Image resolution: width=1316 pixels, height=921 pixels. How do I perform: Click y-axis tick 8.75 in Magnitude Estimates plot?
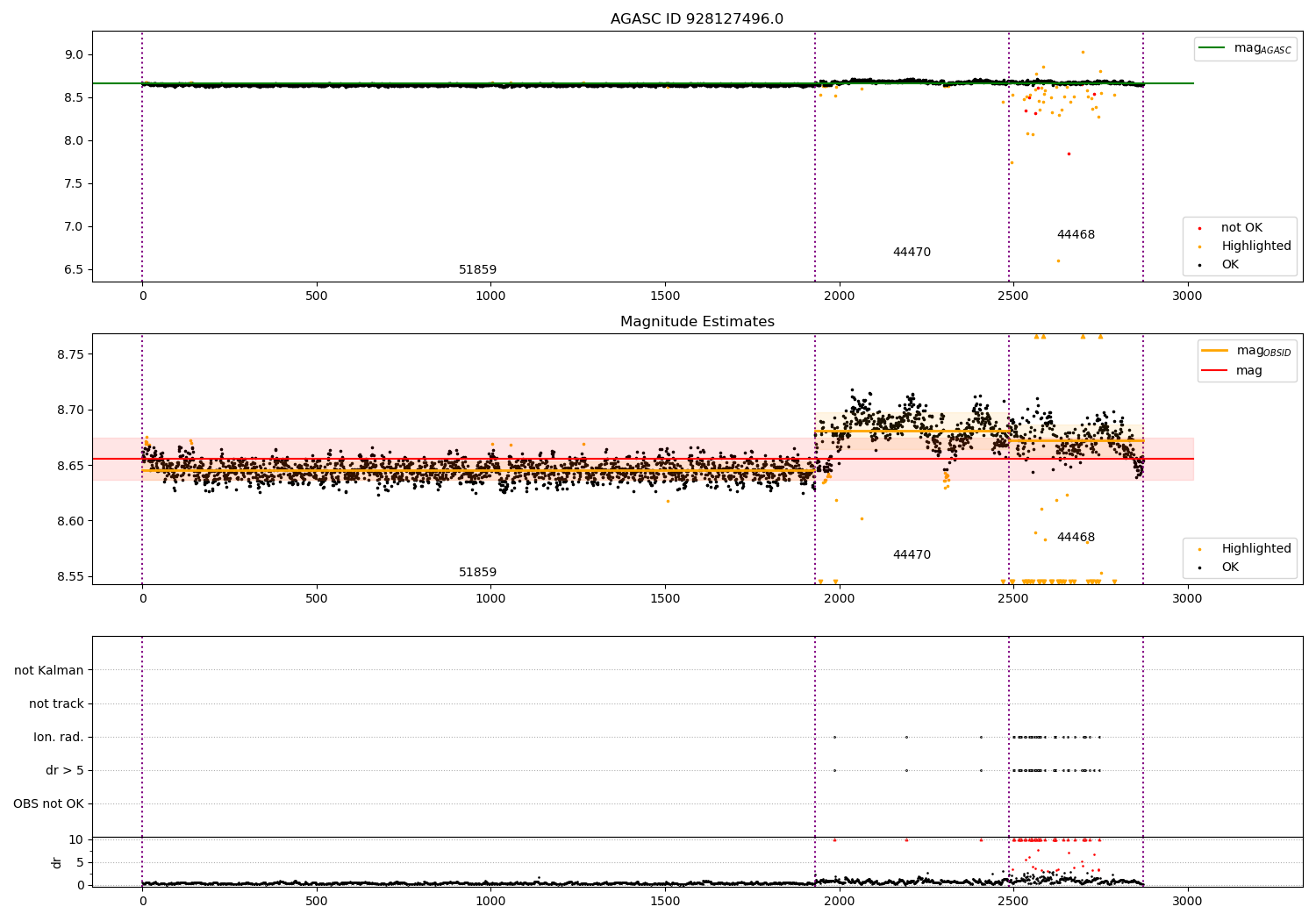click(x=70, y=354)
